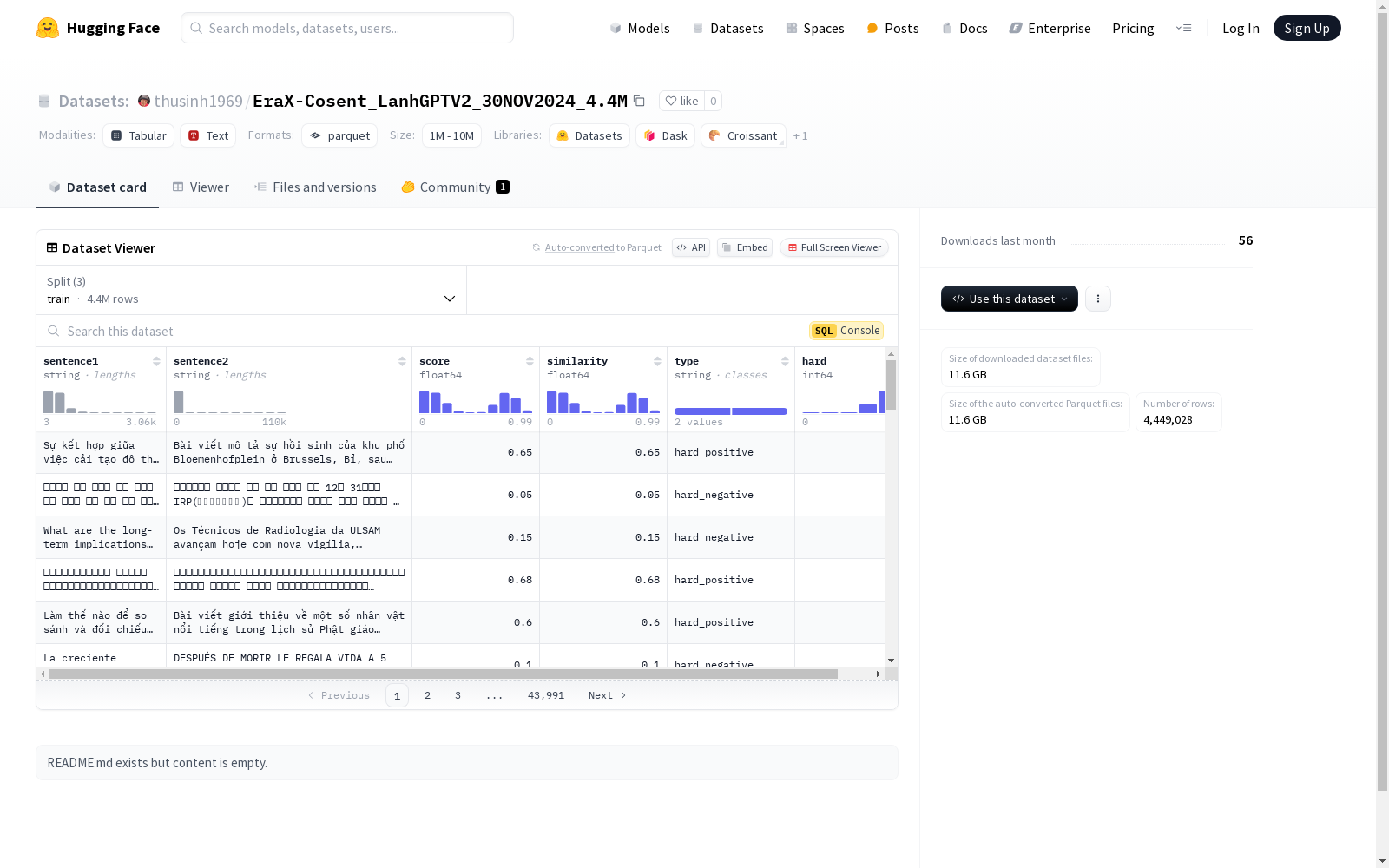
Task: Select the Dataset card tab
Action: pos(97,187)
